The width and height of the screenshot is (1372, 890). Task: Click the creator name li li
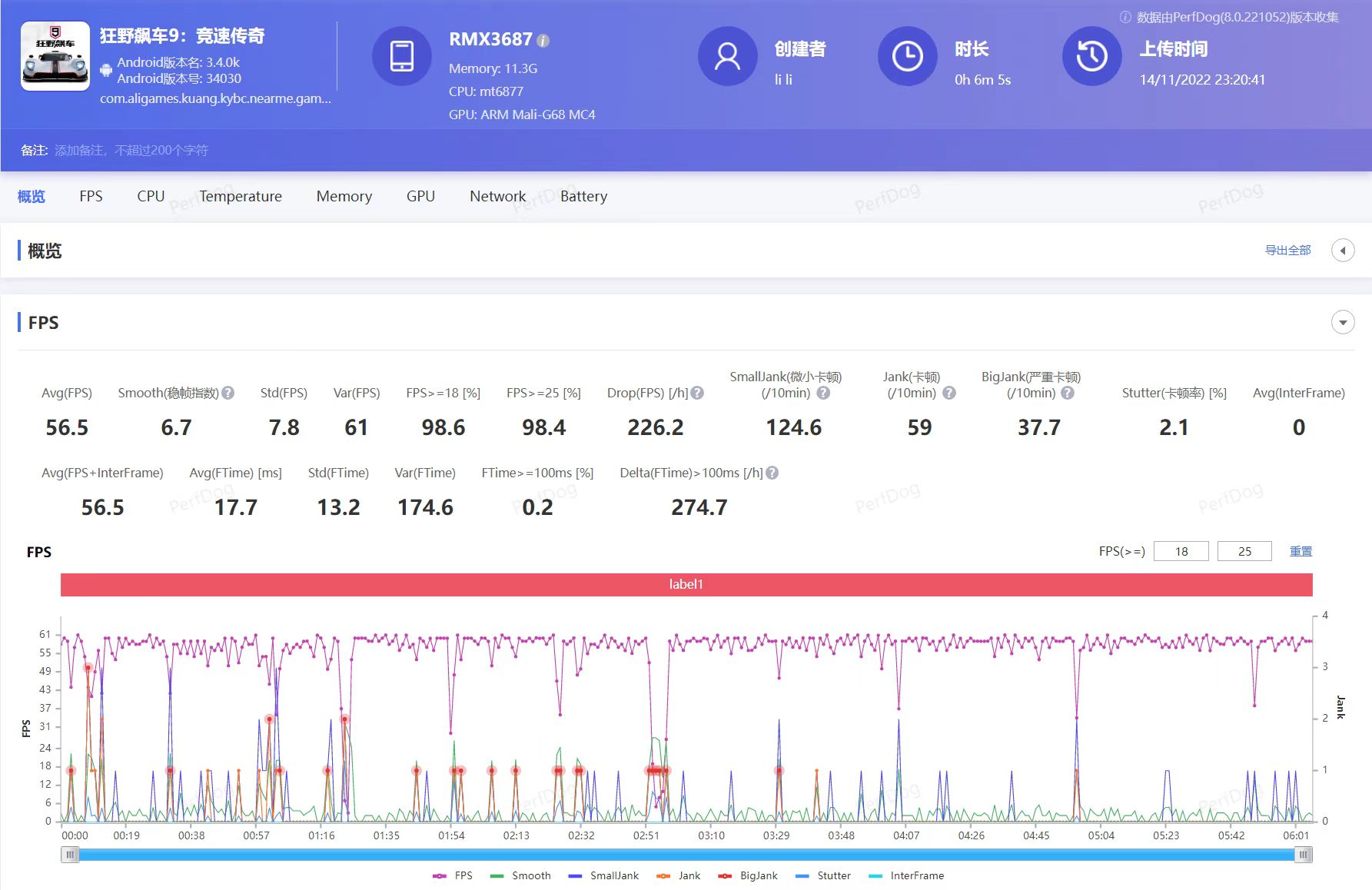click(x=783, y=80)
